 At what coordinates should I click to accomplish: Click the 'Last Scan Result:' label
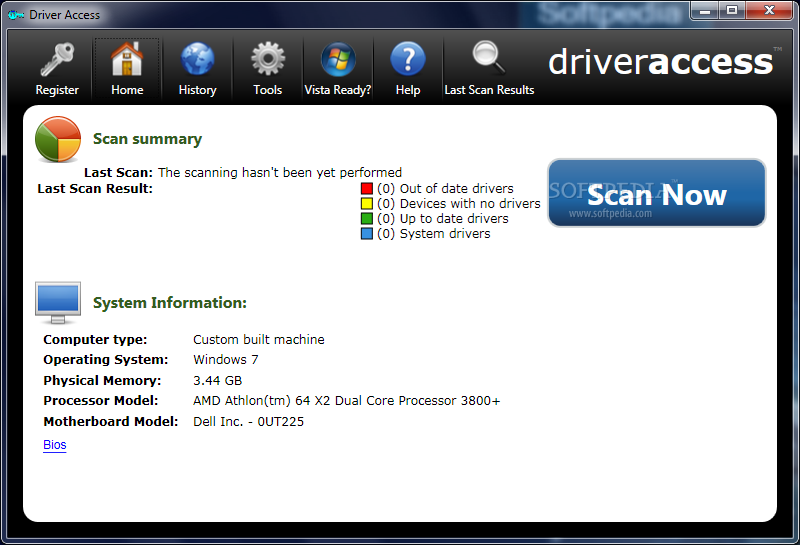click(x=95, y=188)
